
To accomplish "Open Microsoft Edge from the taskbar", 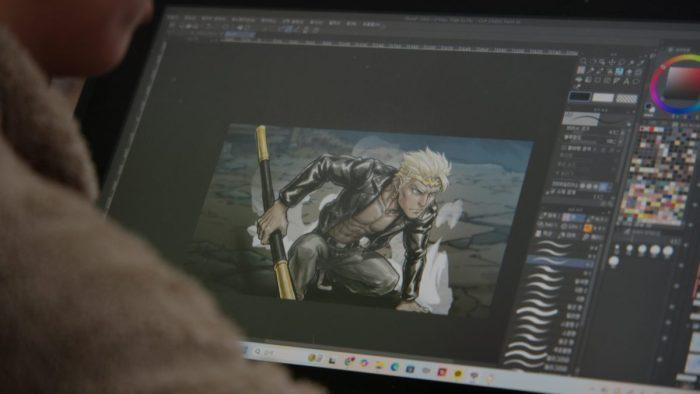I will coord(395,367).
